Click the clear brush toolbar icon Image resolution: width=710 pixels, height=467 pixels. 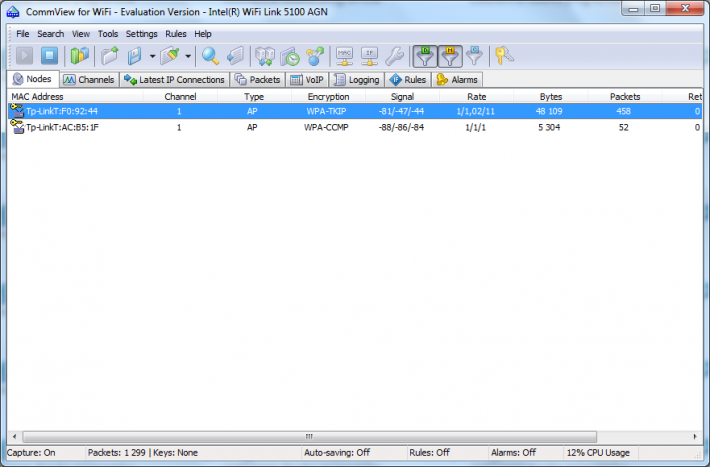[170, 56]
